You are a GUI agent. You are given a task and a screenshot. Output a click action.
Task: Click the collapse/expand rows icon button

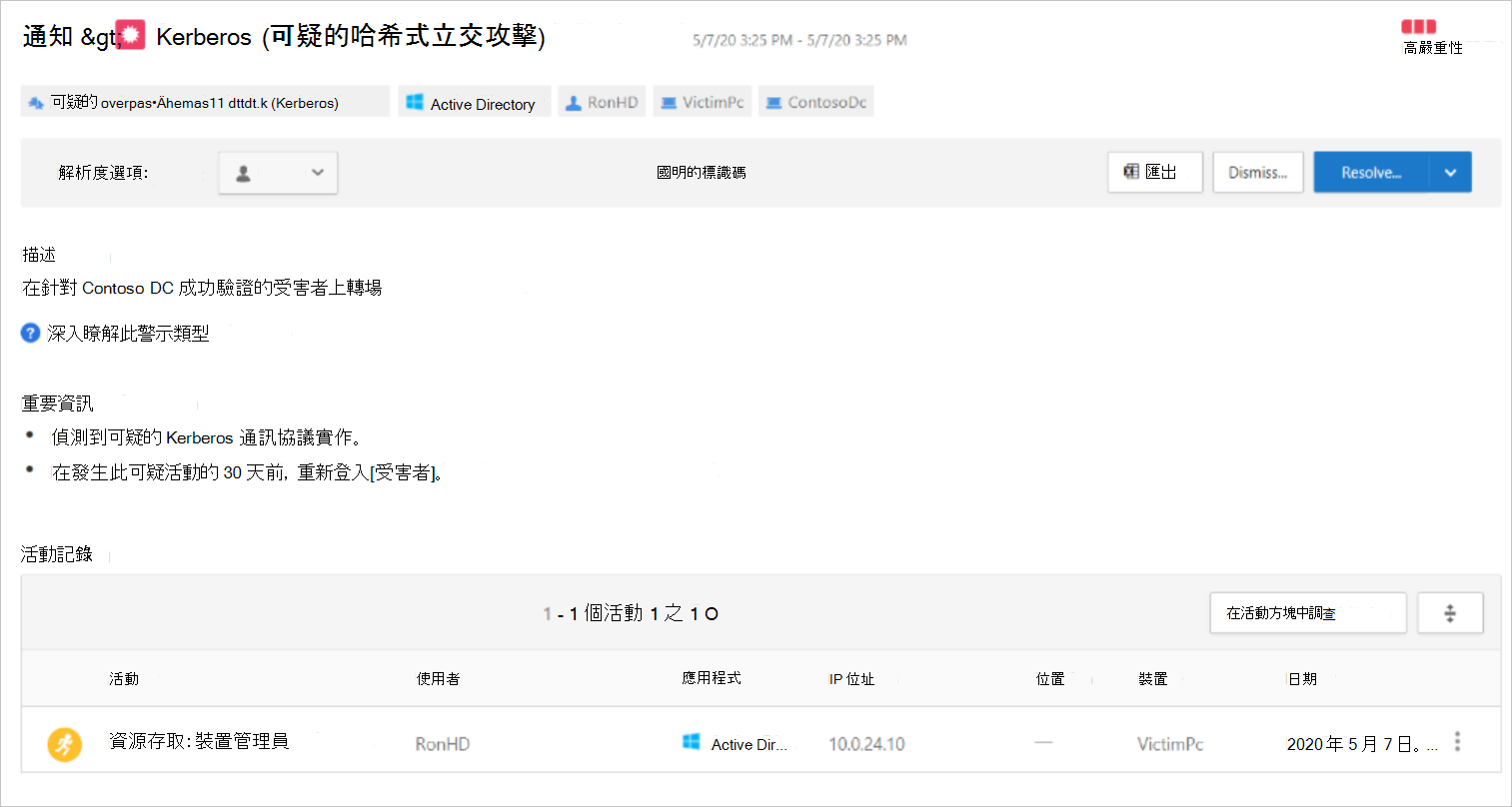click(x=1450, y=613)
